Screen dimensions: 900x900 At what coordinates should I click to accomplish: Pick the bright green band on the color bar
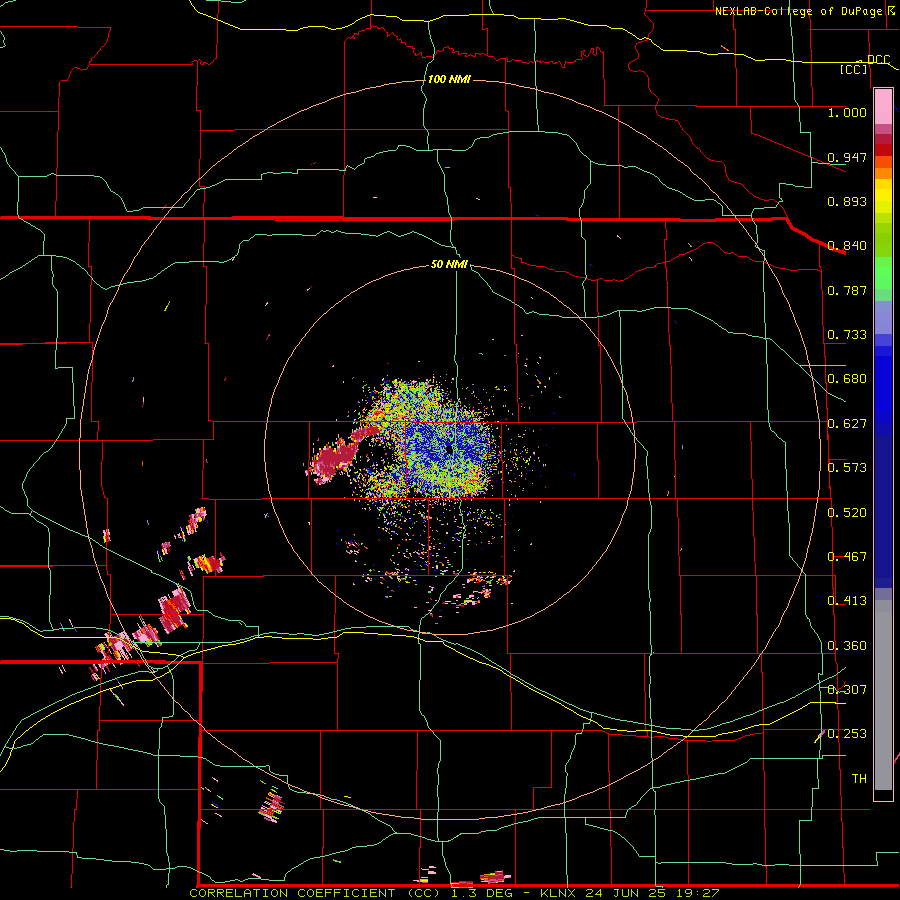883,273
